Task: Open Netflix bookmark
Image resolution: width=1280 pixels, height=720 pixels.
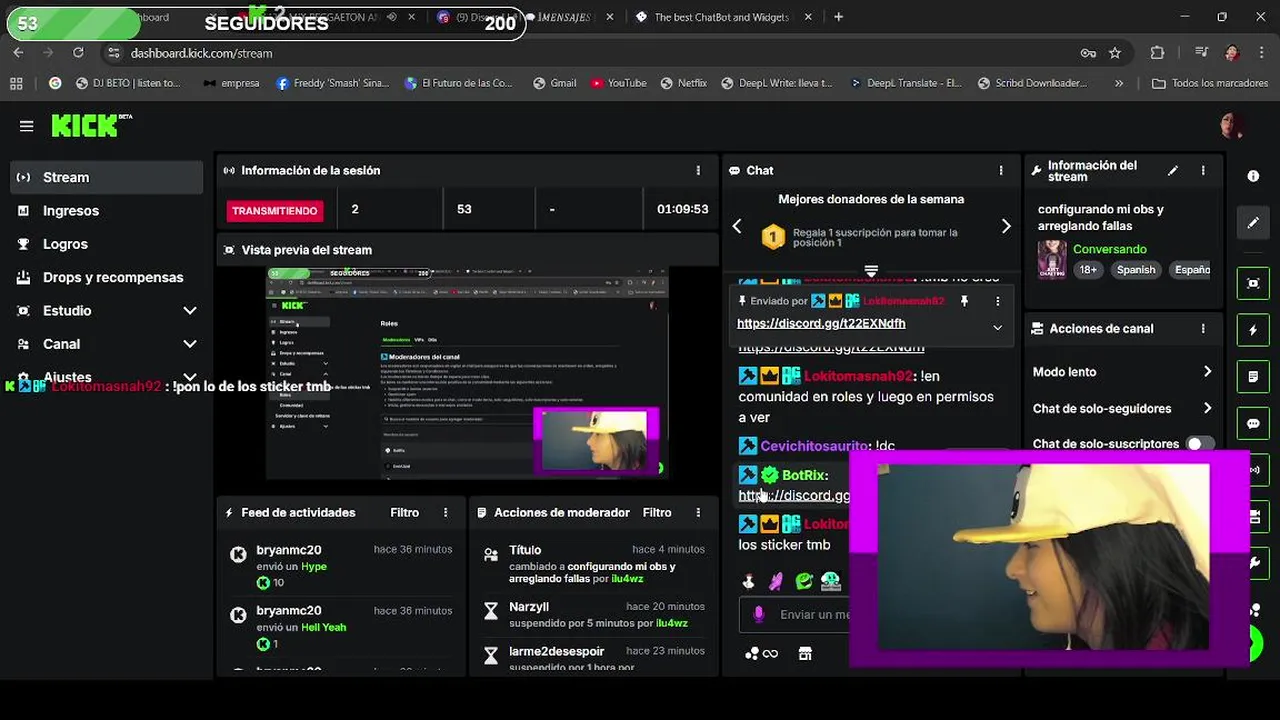Action: click(x=683, y=84)
